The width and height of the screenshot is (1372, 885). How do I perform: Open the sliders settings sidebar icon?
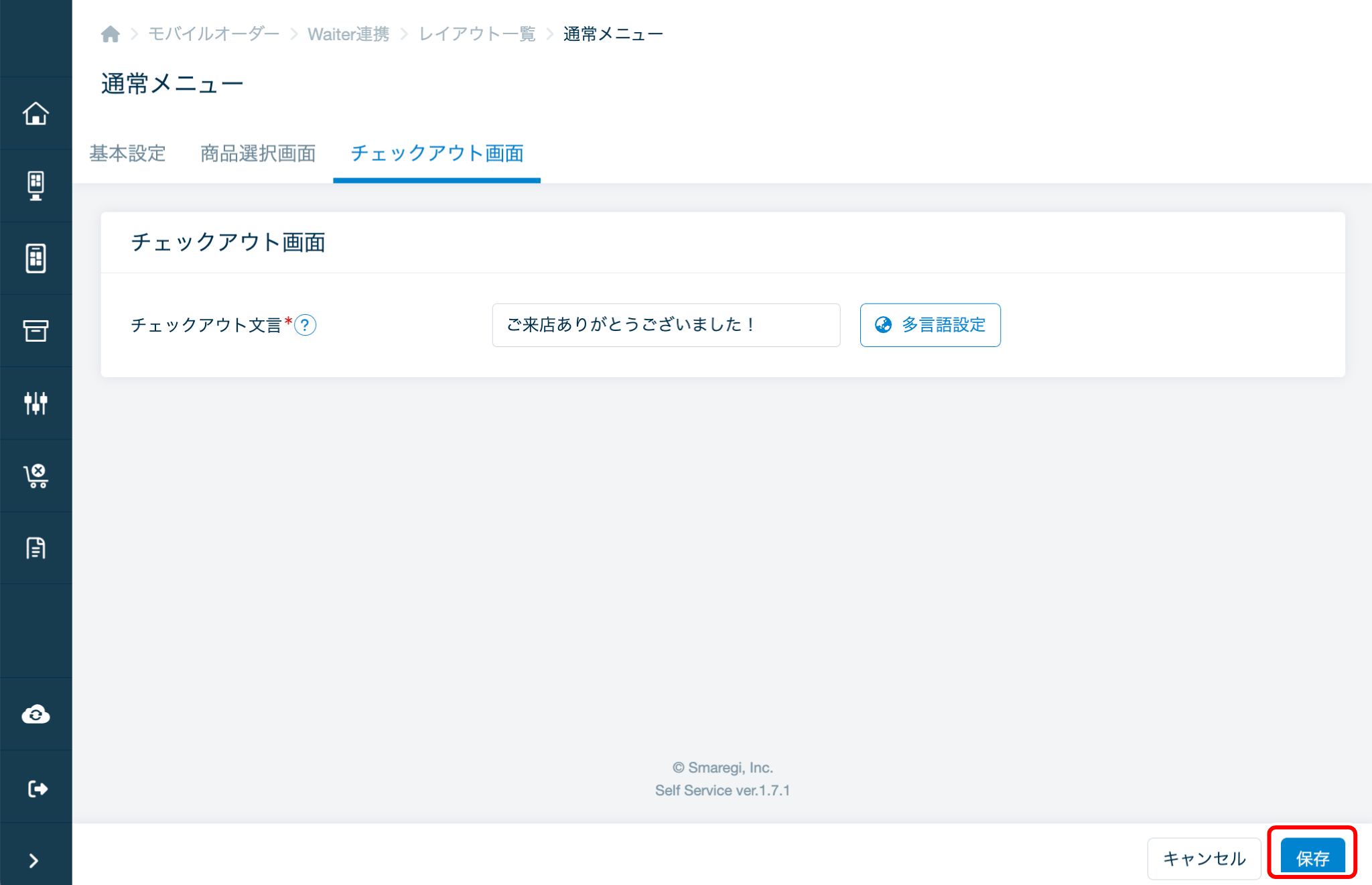coord(36,403)
